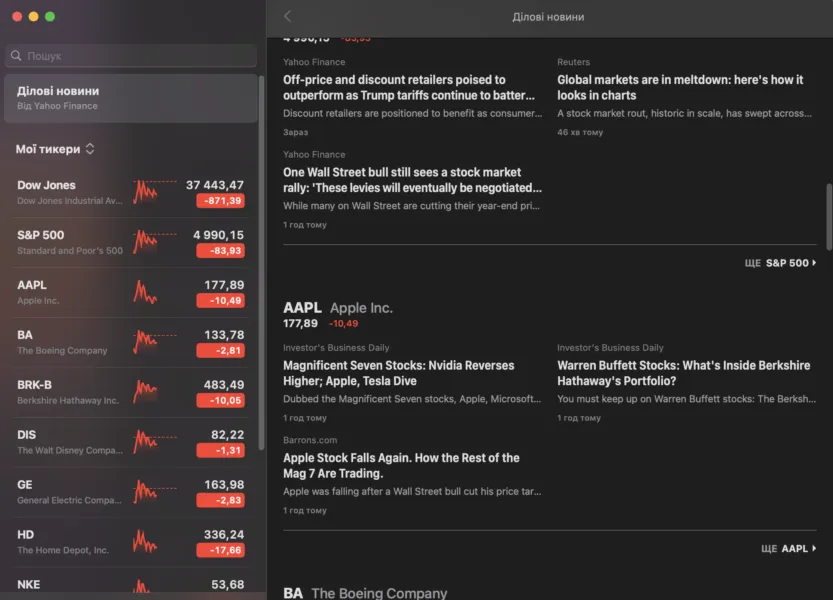This screenshot has width=833, height=600.
Task: Open the GE sparkline chart
Action: (155, 492)
